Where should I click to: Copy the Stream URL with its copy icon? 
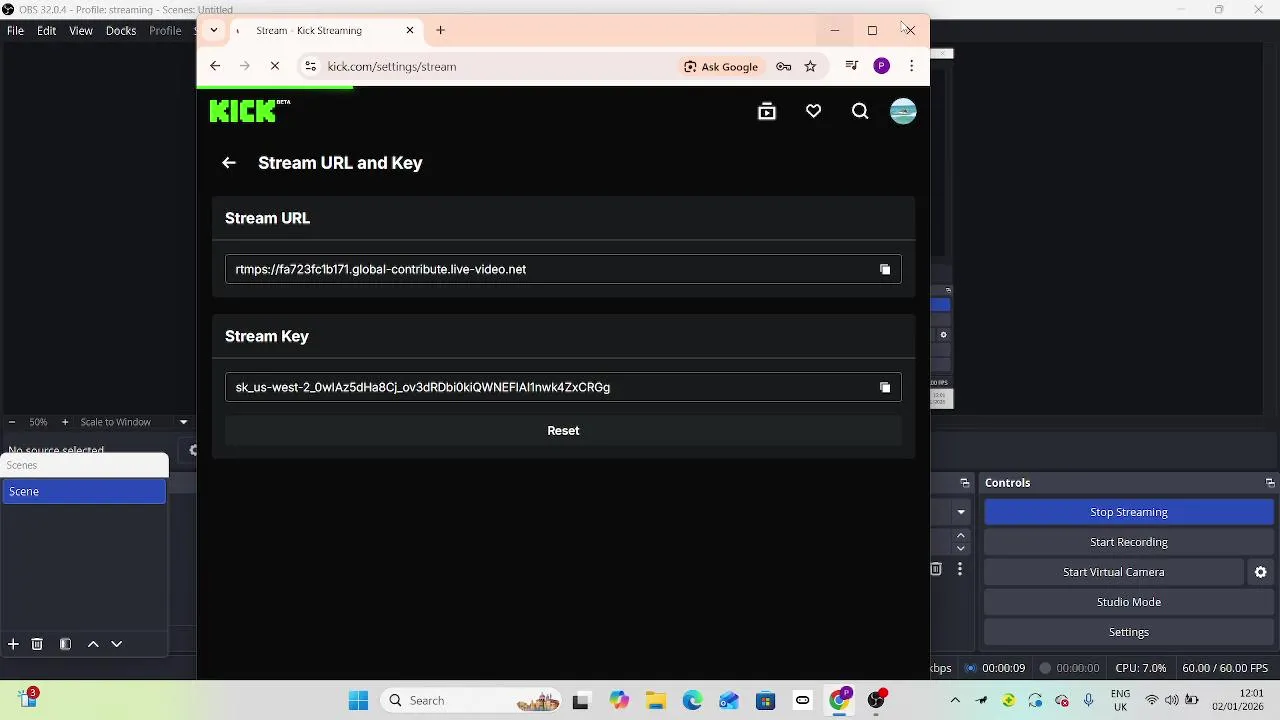click(885, 269)
